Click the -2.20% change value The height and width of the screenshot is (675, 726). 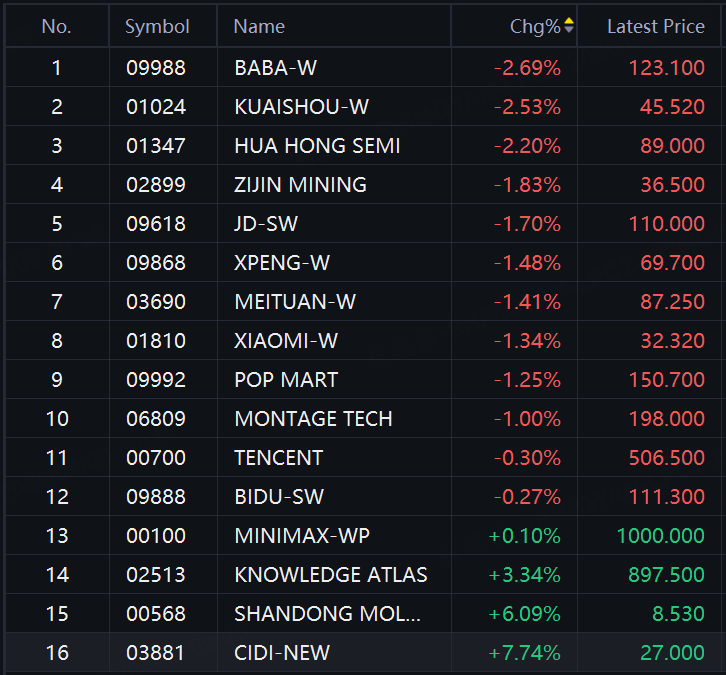tap(527, 146)
